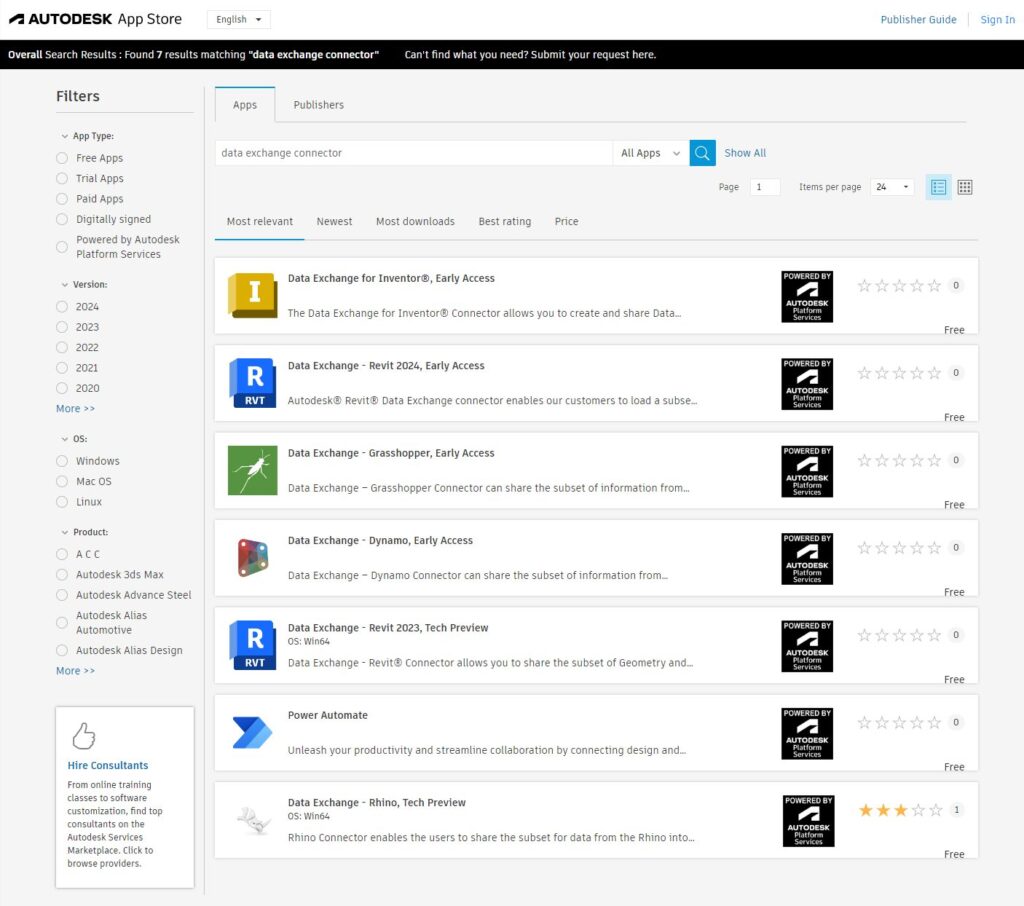The height and width of the screenshot is (906, 1024).
Task: Open Data Exchange - Grasshopper, Early Access title
Action: point(391,453)
